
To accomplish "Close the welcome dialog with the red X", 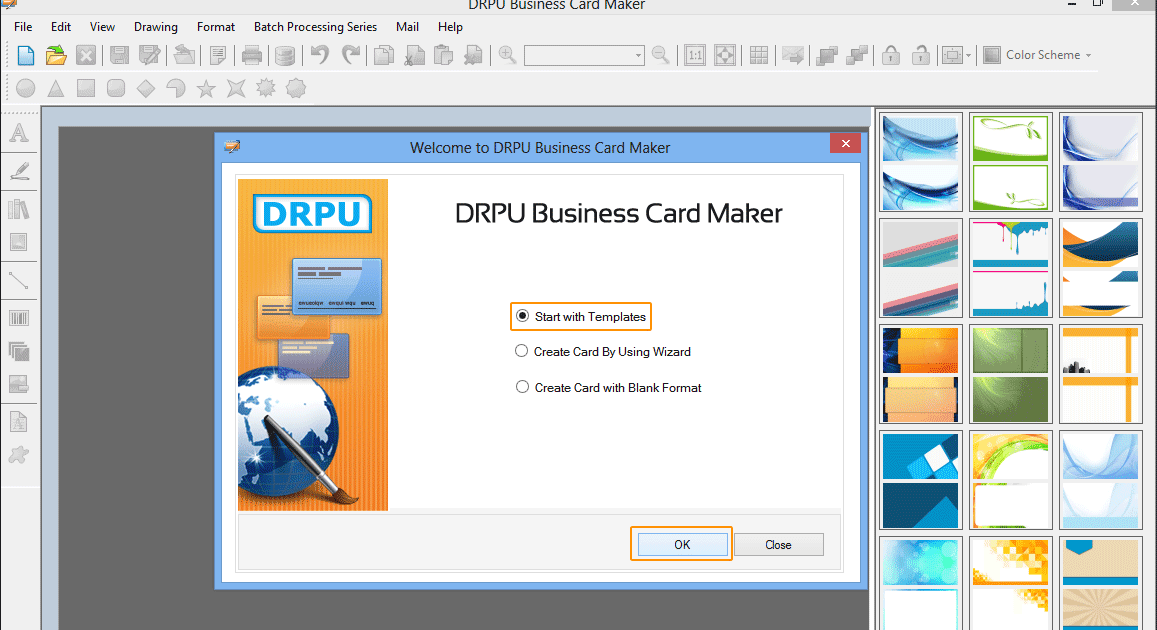I will [846, 143].
